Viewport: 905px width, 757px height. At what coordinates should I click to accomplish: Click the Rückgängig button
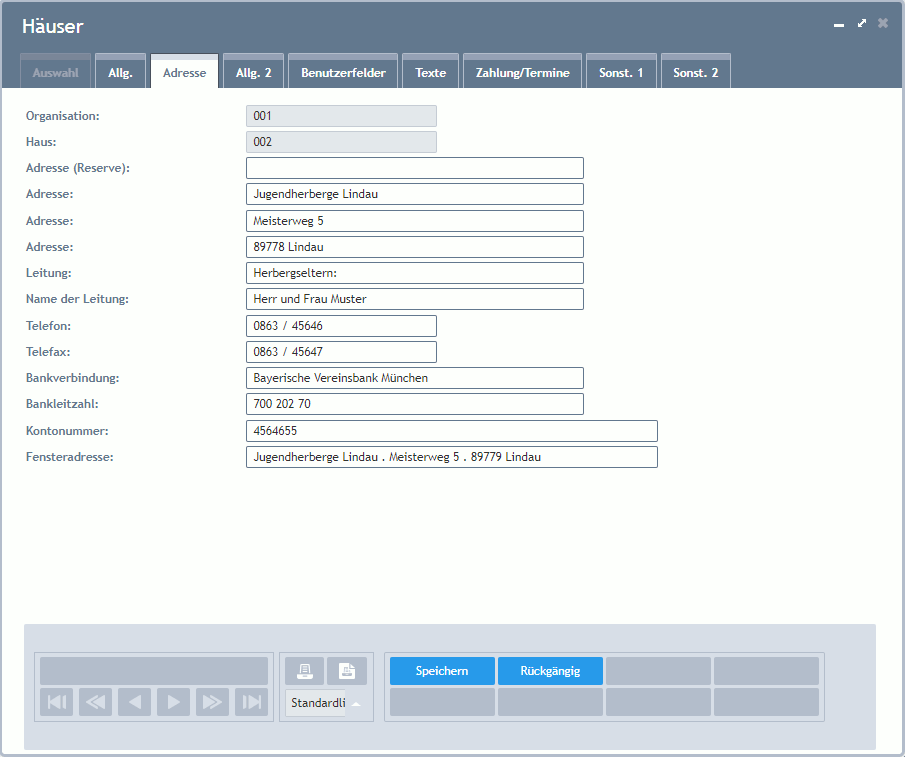[550, 671]
